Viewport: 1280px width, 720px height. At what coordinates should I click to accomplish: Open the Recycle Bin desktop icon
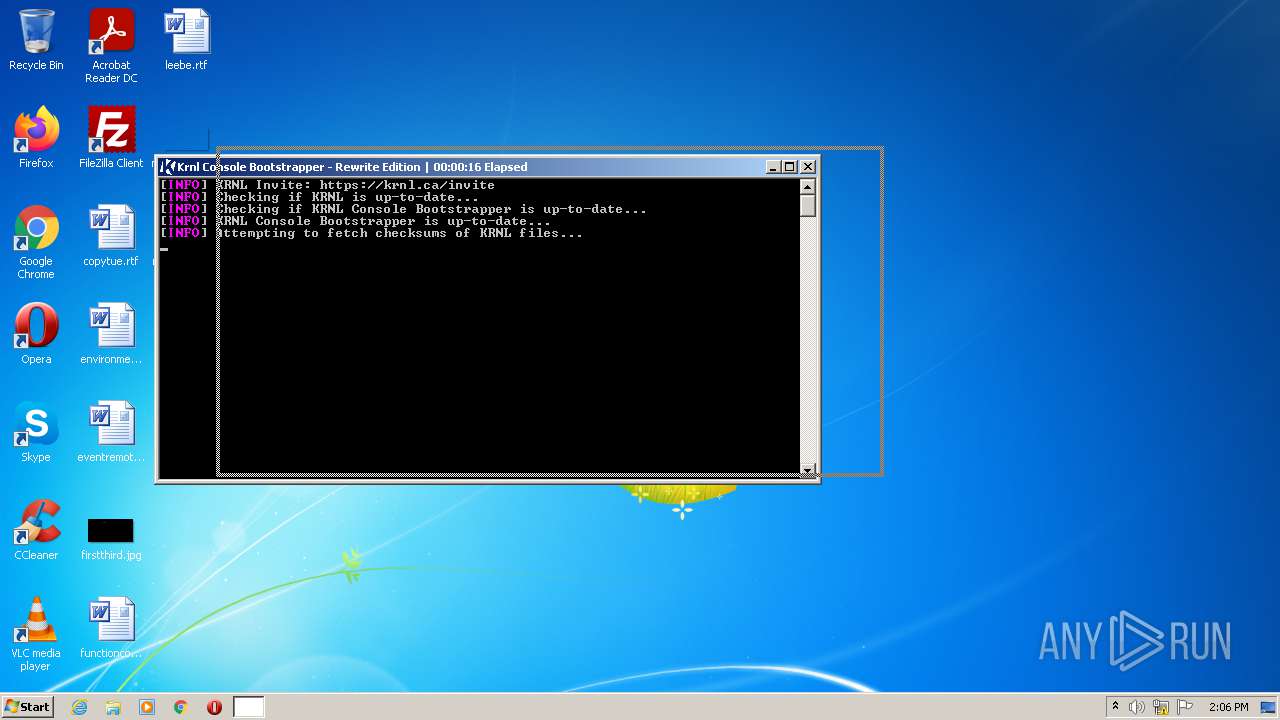(x=36, y=40)
